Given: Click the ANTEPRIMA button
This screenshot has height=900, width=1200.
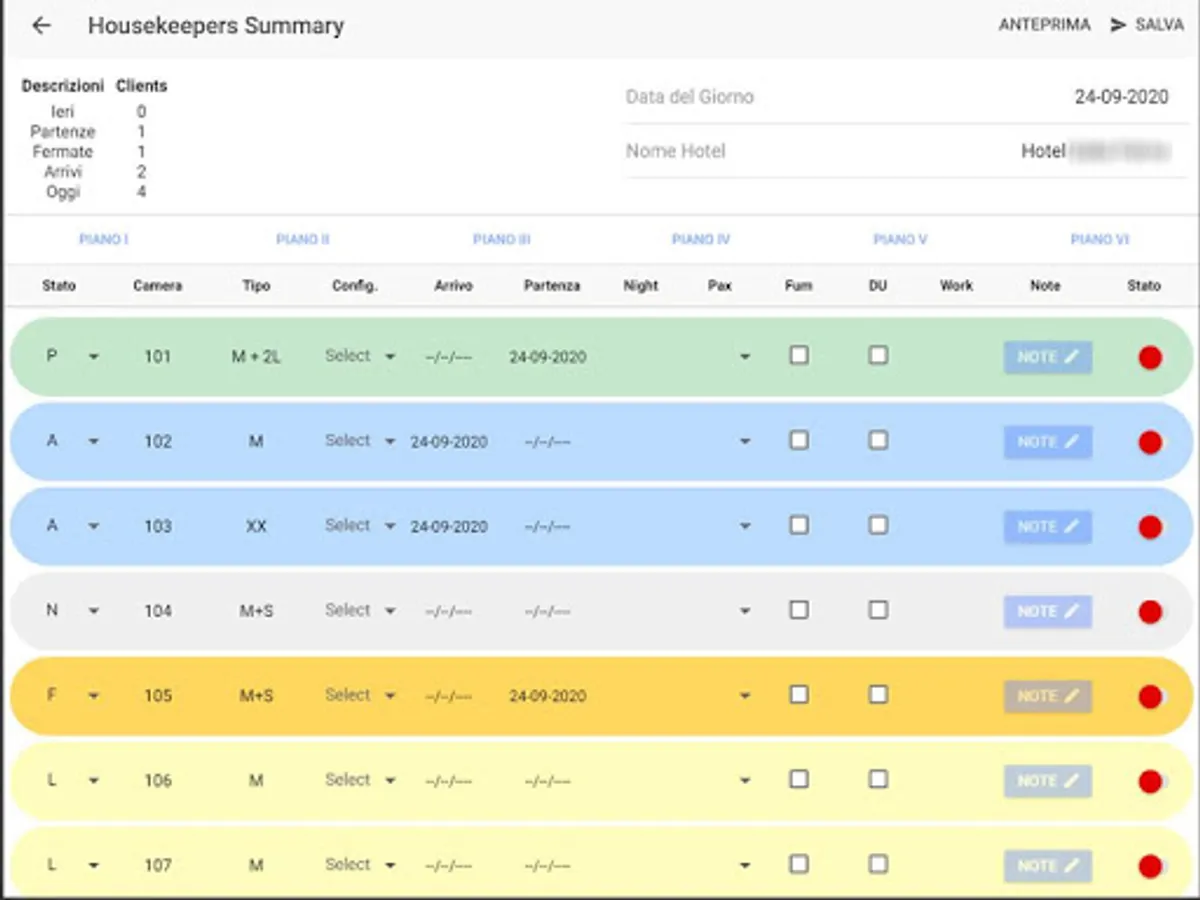Looking at the screenshot, I should (x=1044, y=26).
